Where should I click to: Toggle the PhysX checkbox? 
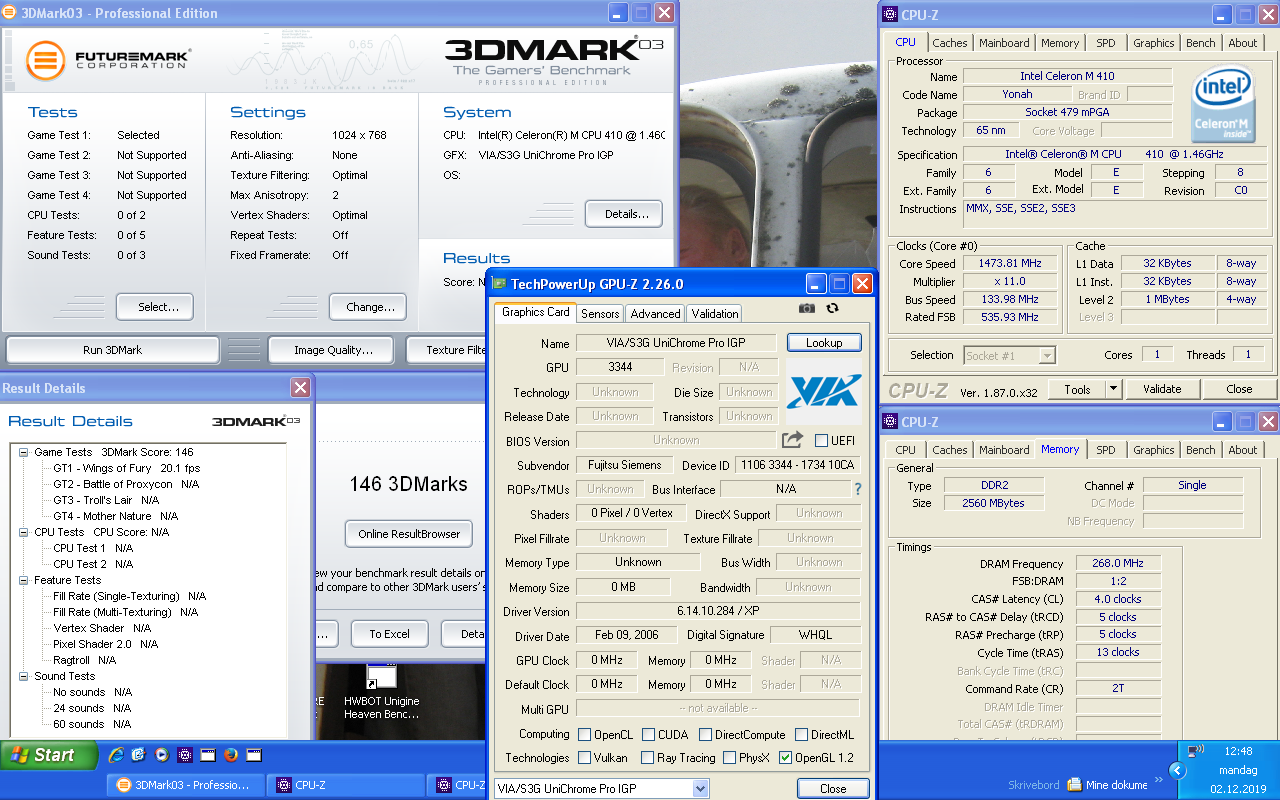point(729,758)
